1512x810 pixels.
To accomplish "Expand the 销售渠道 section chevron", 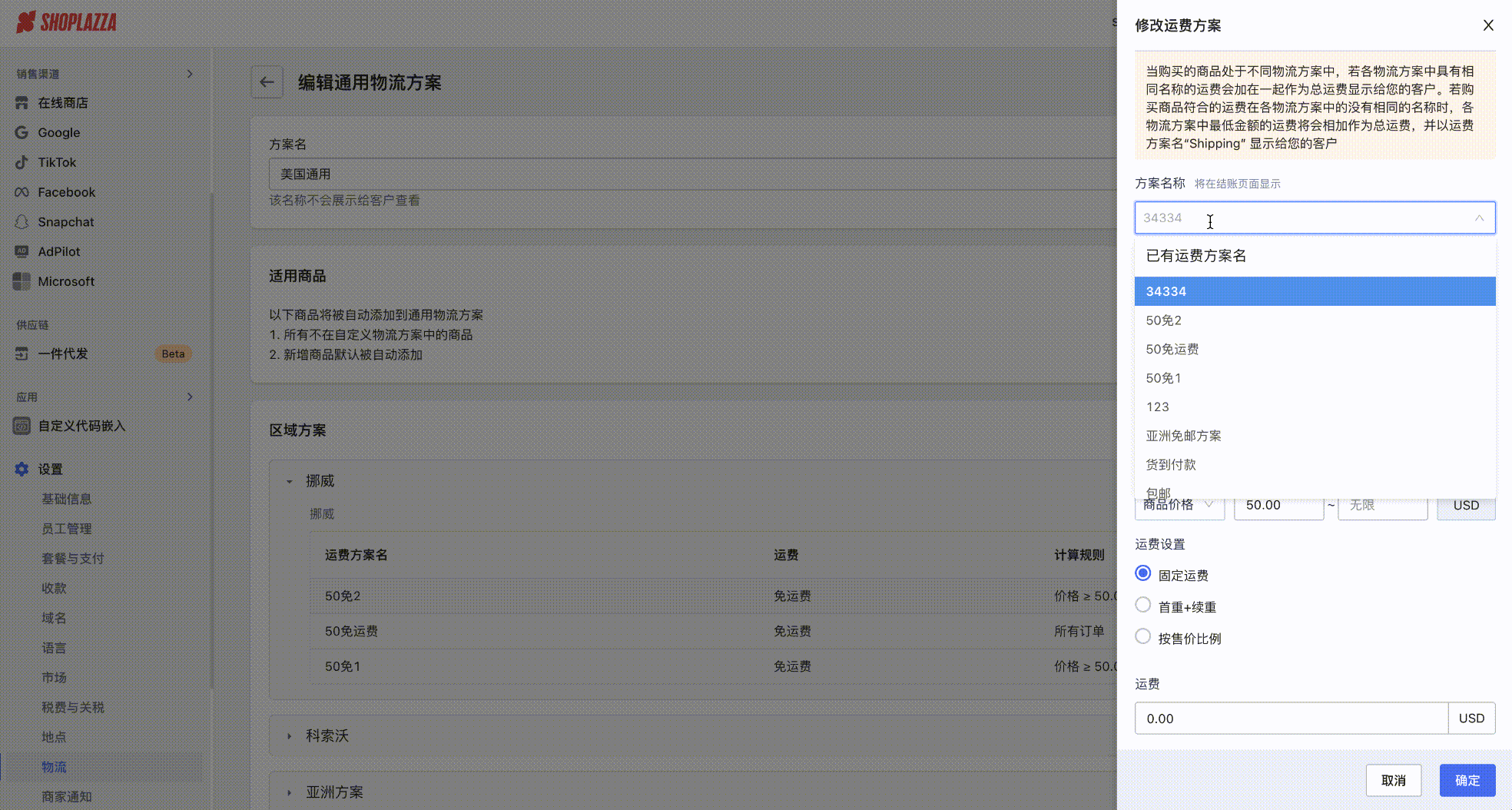I will pyautogui.click(x=190, y=74).
